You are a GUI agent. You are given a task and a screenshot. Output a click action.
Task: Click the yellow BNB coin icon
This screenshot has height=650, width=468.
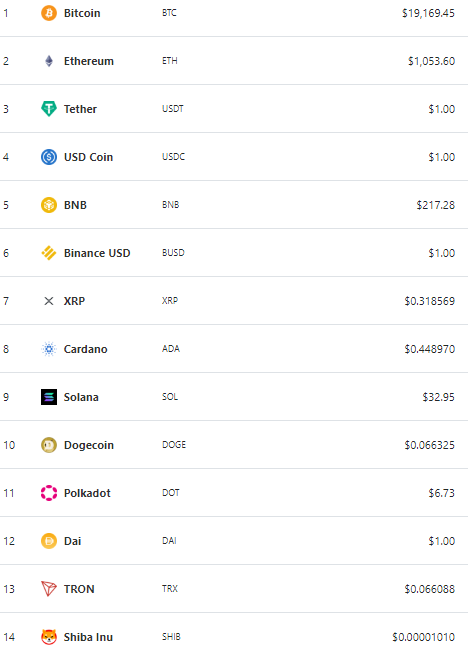coord(48,205)
